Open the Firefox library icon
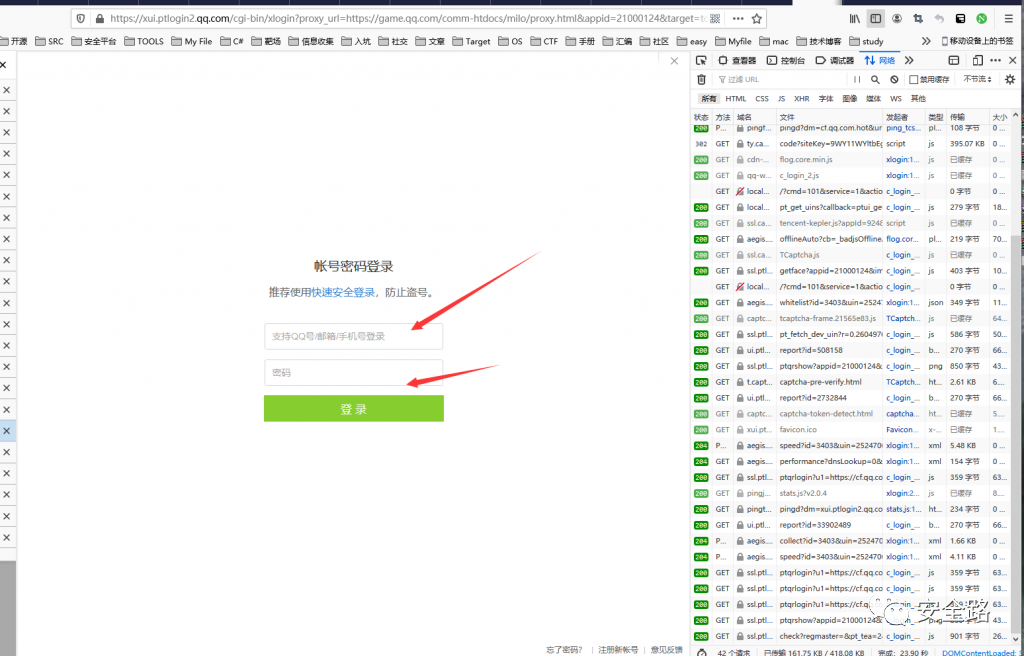The image size is (1024, 656). (854, 19)
